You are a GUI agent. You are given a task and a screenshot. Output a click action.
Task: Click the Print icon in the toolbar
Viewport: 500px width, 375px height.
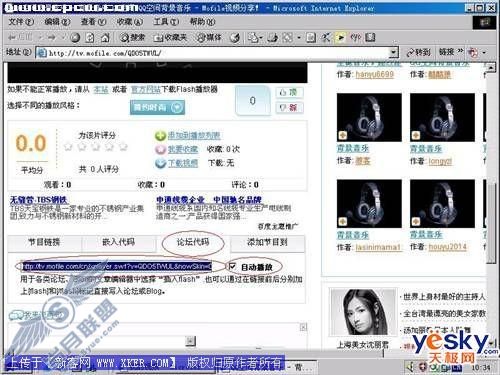[273, 38]
